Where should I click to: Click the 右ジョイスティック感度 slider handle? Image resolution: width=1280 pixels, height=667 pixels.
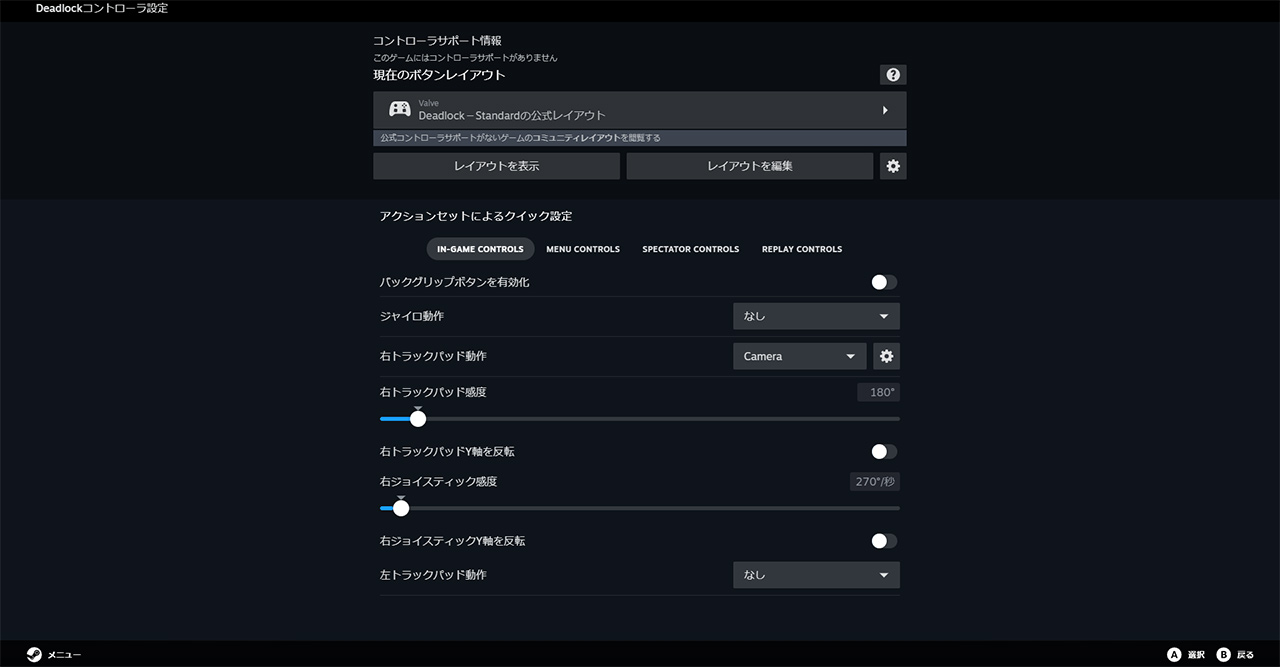(401, 508)
